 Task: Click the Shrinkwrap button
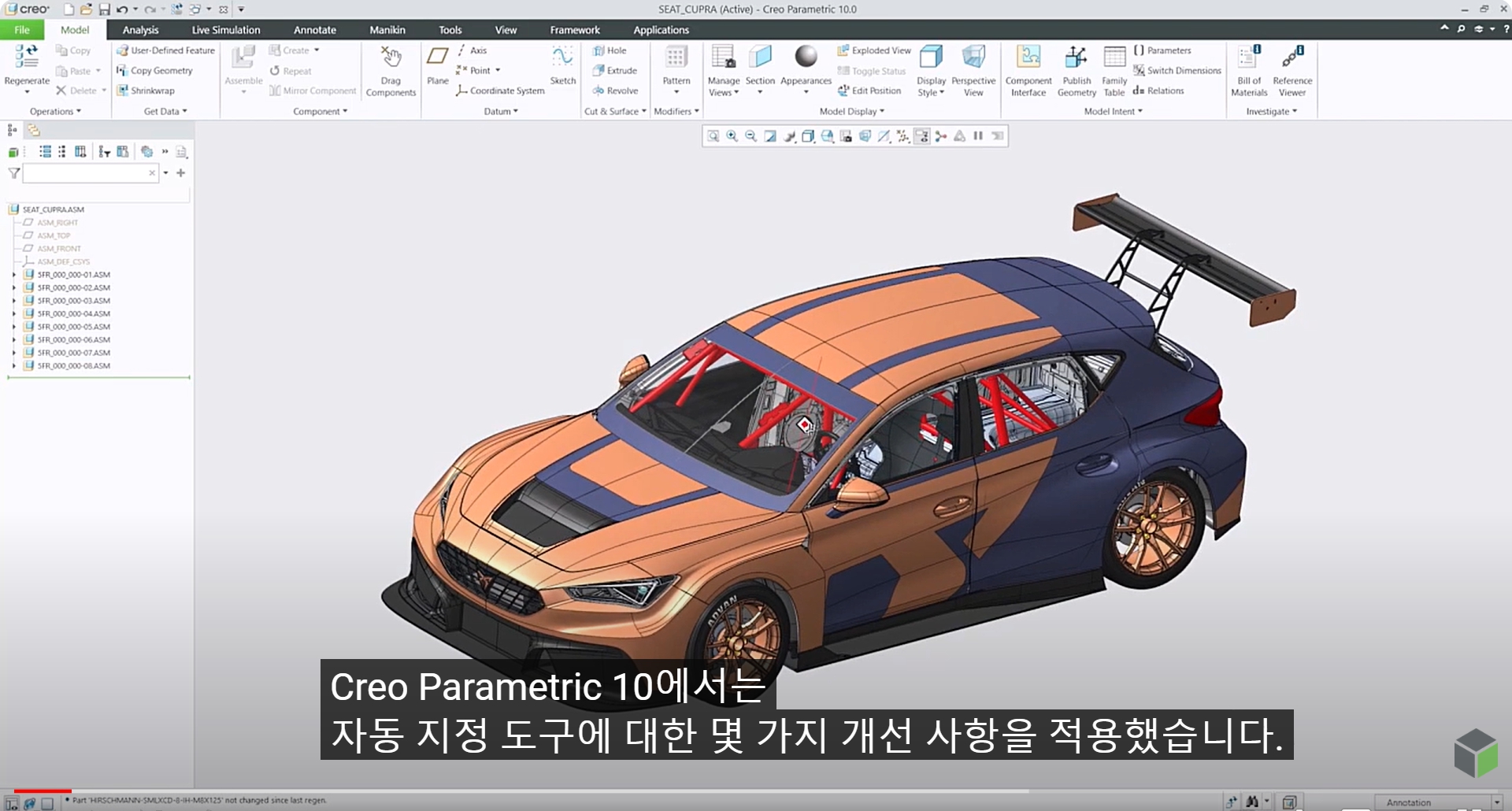pyautogui.click(x=146, y=91)
